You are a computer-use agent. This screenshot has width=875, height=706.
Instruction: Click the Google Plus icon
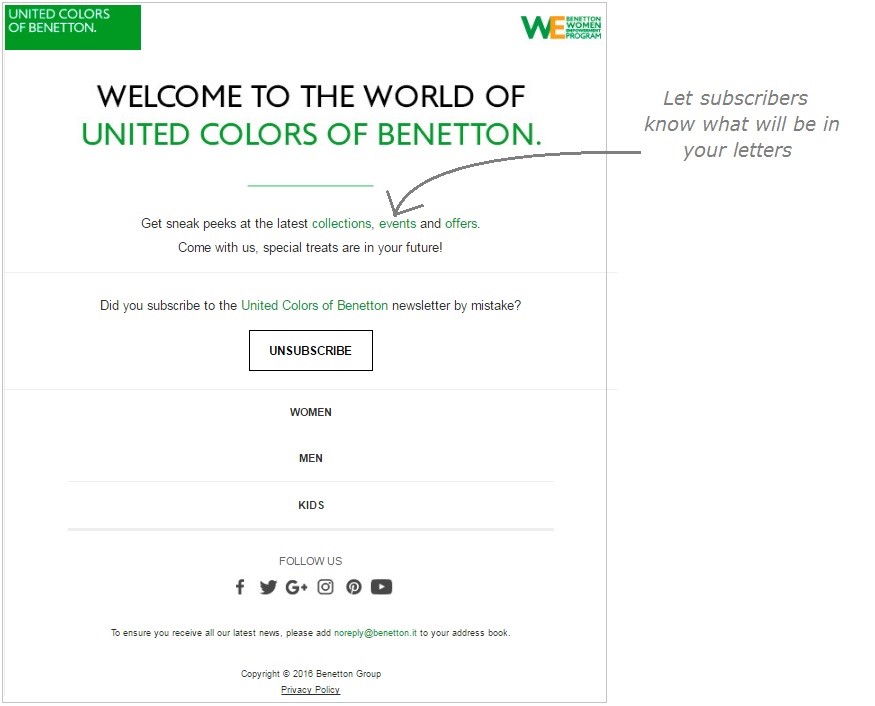(x=296, y=587)
